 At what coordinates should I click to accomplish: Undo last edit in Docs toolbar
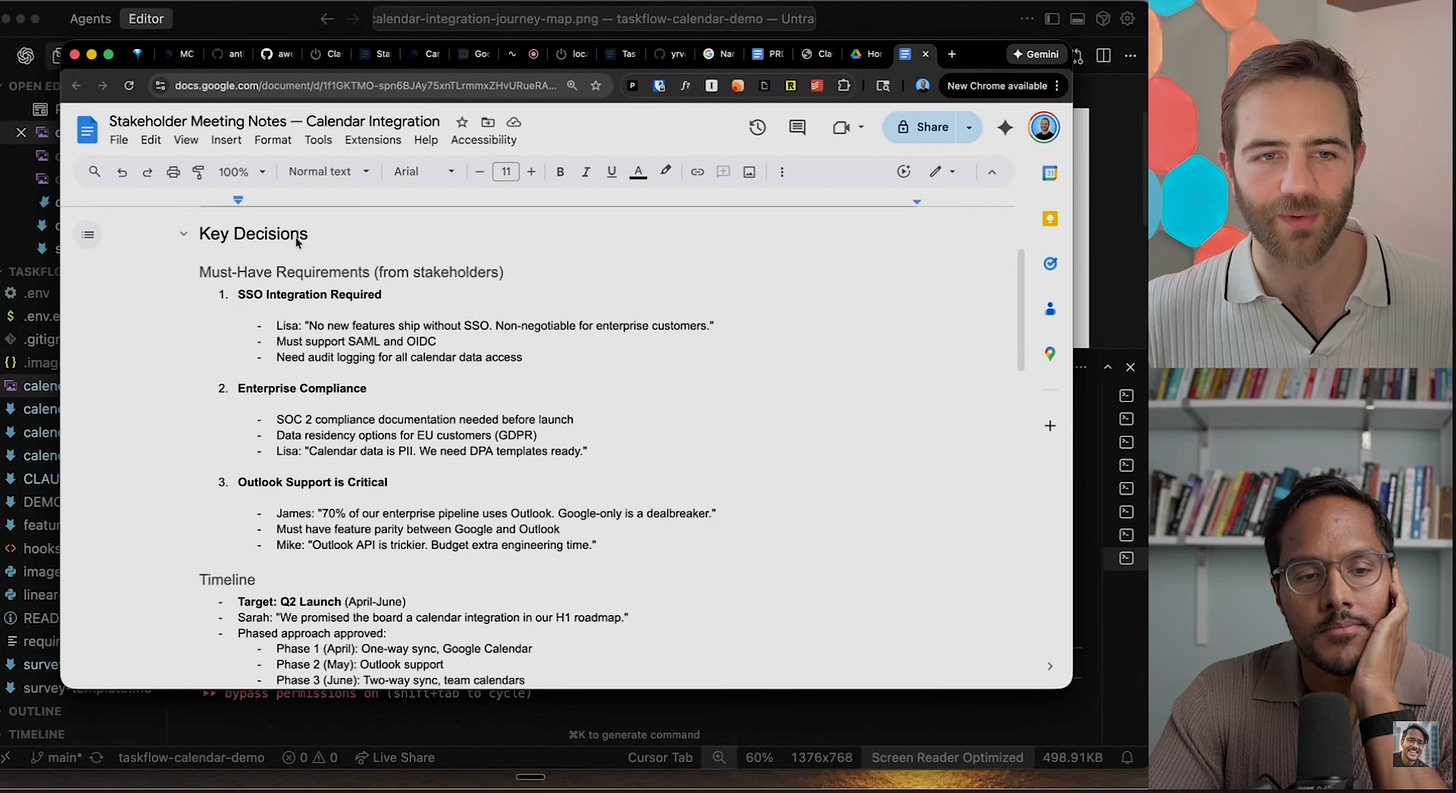[x=122, y=172]
